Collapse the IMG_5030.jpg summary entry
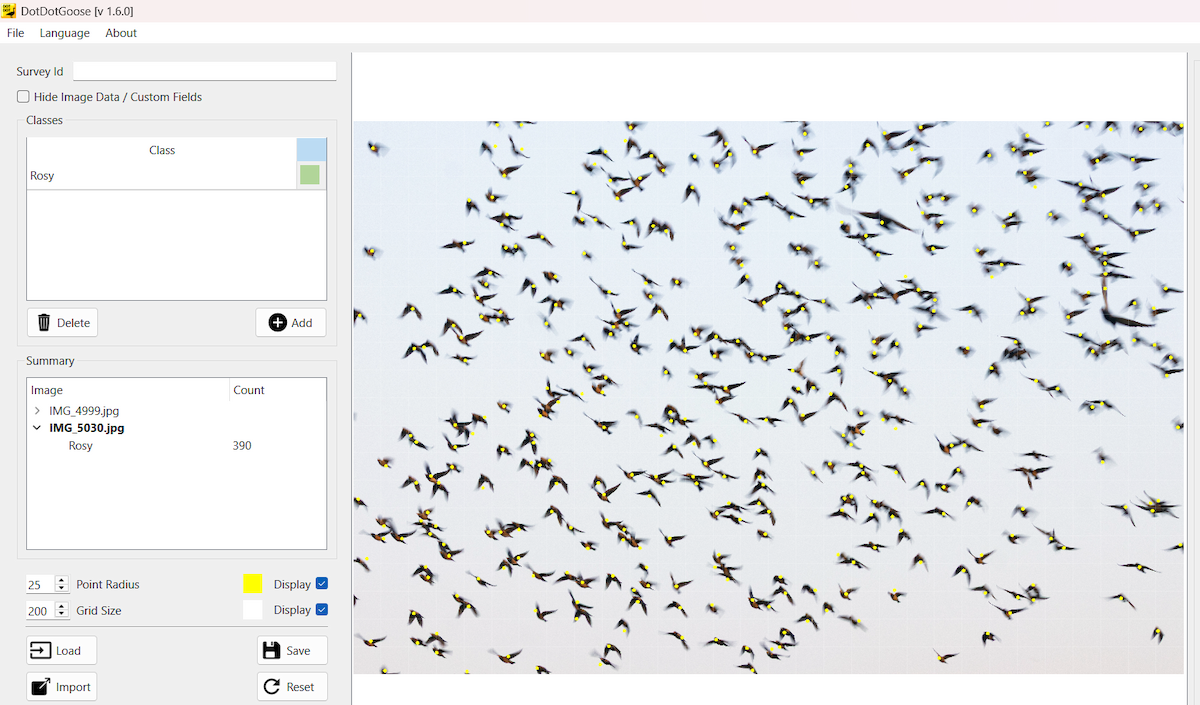 click(x=37, y=428)
